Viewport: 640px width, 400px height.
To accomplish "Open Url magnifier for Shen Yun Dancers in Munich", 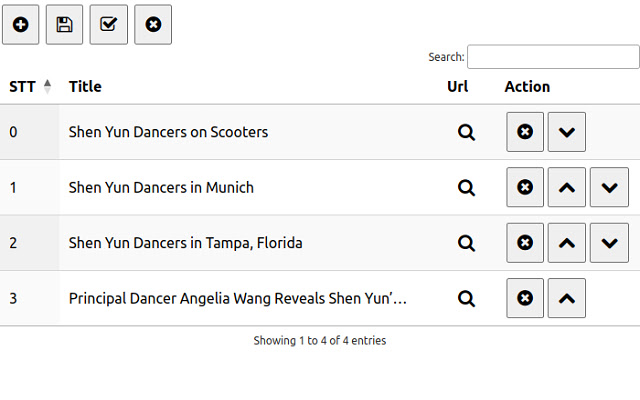I will click(x=466, y=188).
